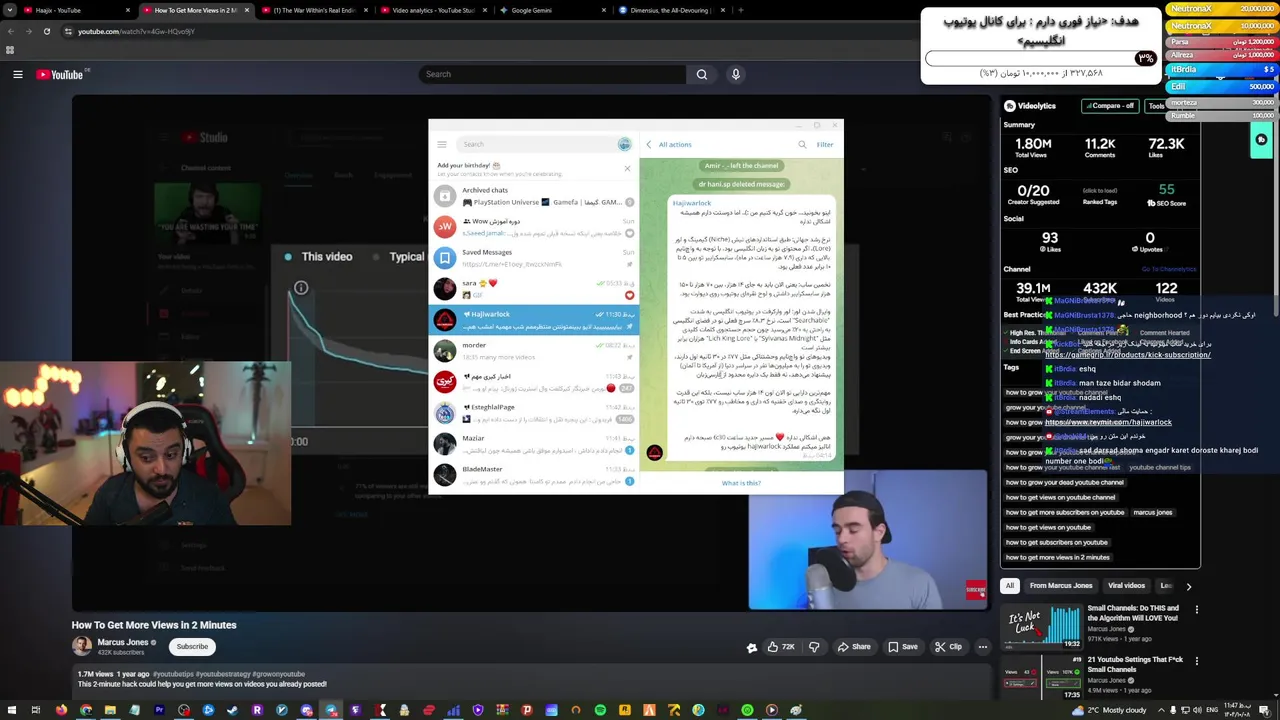Click the donation goal progress bar overlay
Image resolution: width=1280 pixels, height=720 pixels.
1041,58
